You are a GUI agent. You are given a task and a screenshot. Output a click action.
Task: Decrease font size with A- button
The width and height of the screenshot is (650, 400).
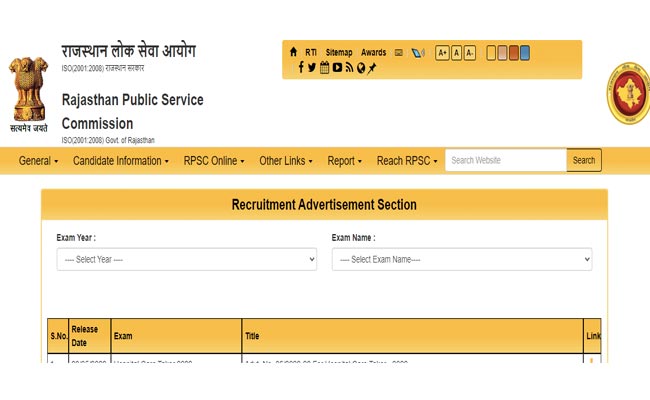(x=470, y=52)
